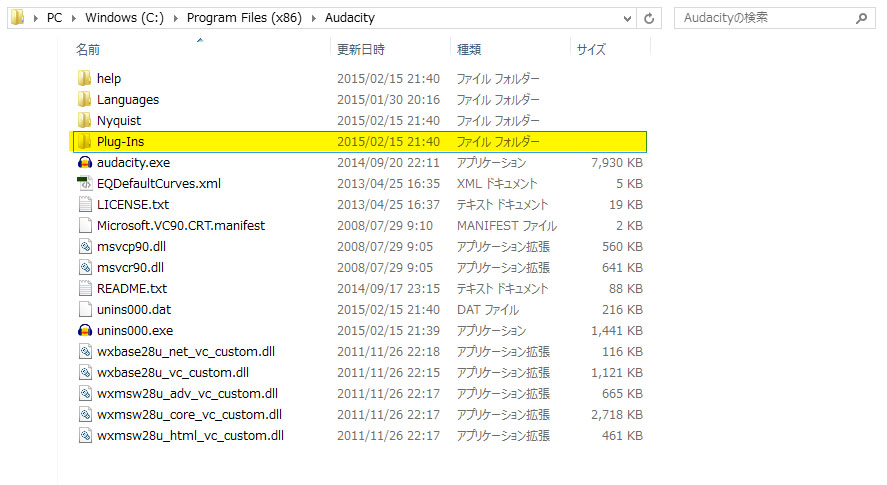887x485 pixels.
Task: Expand the chevron before PC in breadcrumb
Action: (x=36, y=18)
